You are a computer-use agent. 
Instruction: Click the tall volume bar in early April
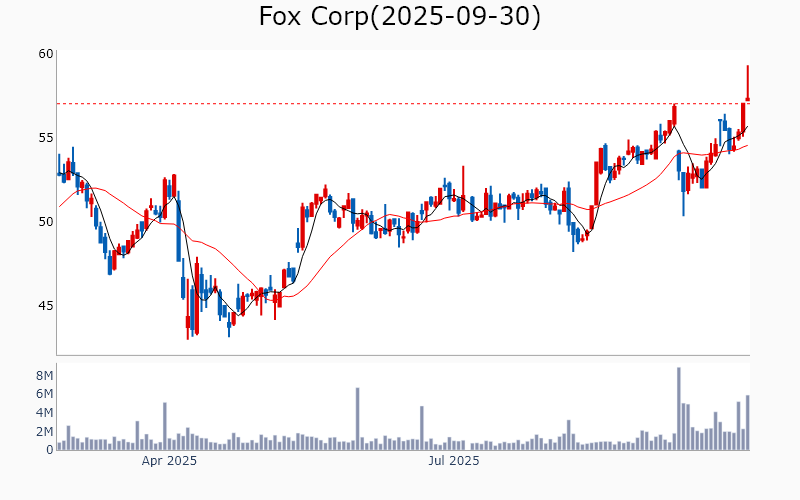click(164, 426)
